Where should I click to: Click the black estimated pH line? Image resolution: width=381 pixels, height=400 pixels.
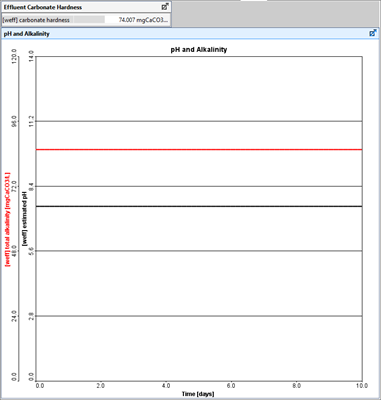199,206
